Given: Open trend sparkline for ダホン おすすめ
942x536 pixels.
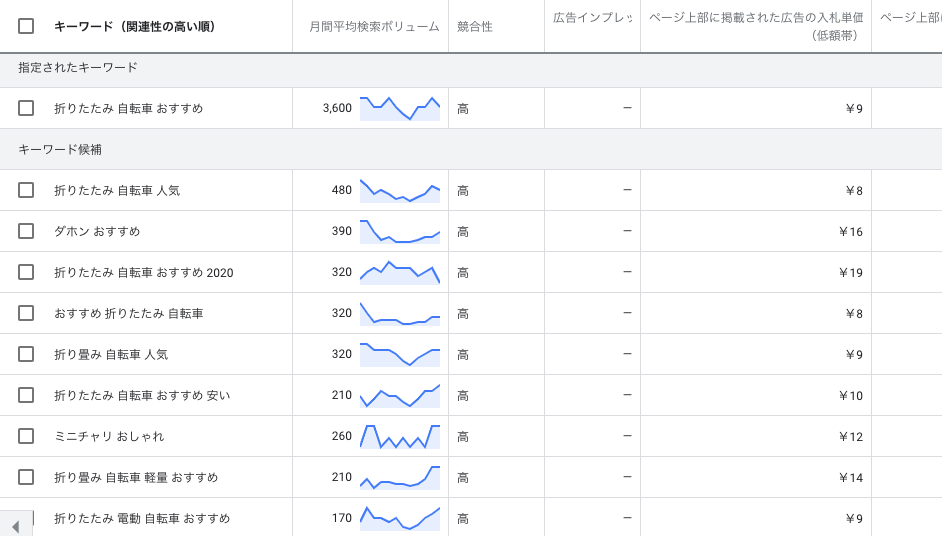Looking at the screenshot, I should (x=400, y=231).
